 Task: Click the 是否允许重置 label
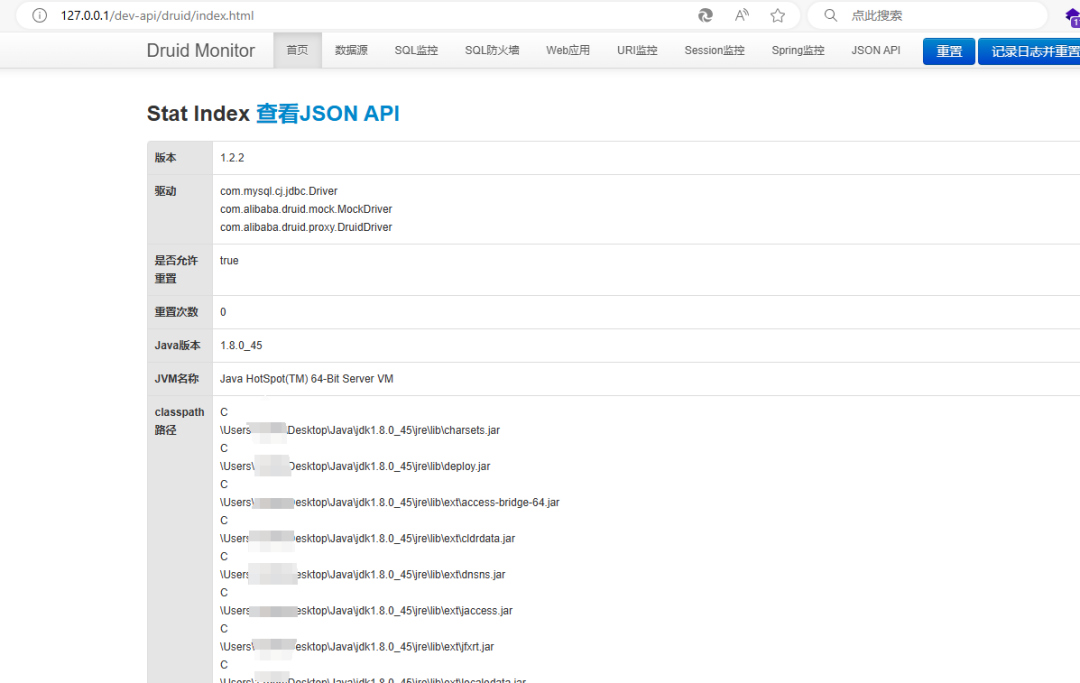point(176,269)
